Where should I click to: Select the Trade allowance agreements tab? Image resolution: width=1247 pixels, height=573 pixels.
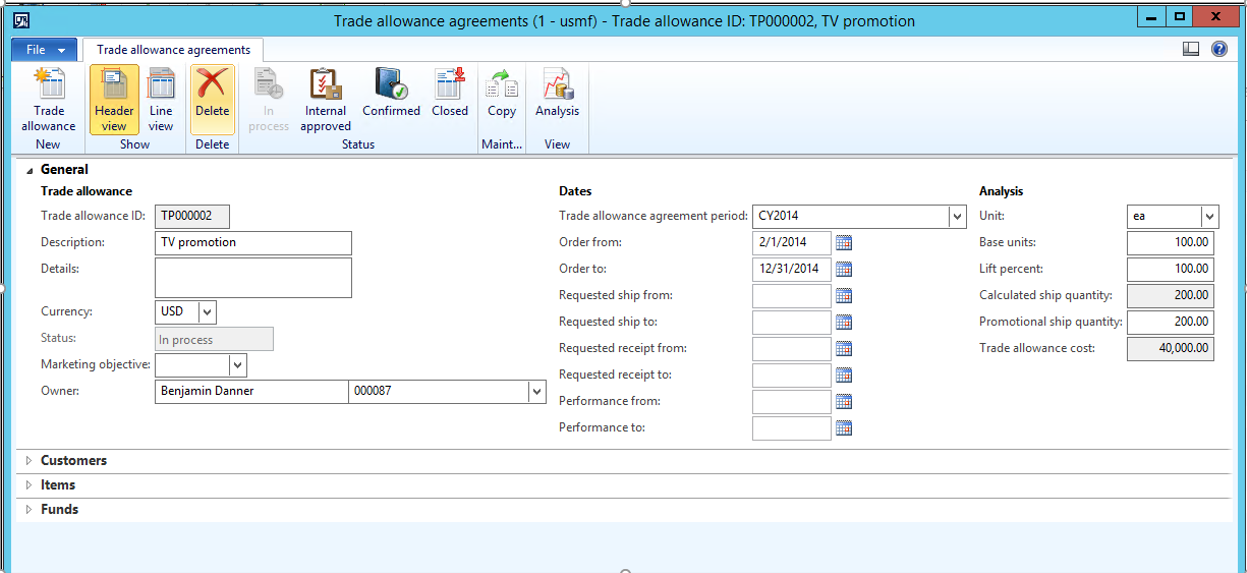(x=173, y=50)
